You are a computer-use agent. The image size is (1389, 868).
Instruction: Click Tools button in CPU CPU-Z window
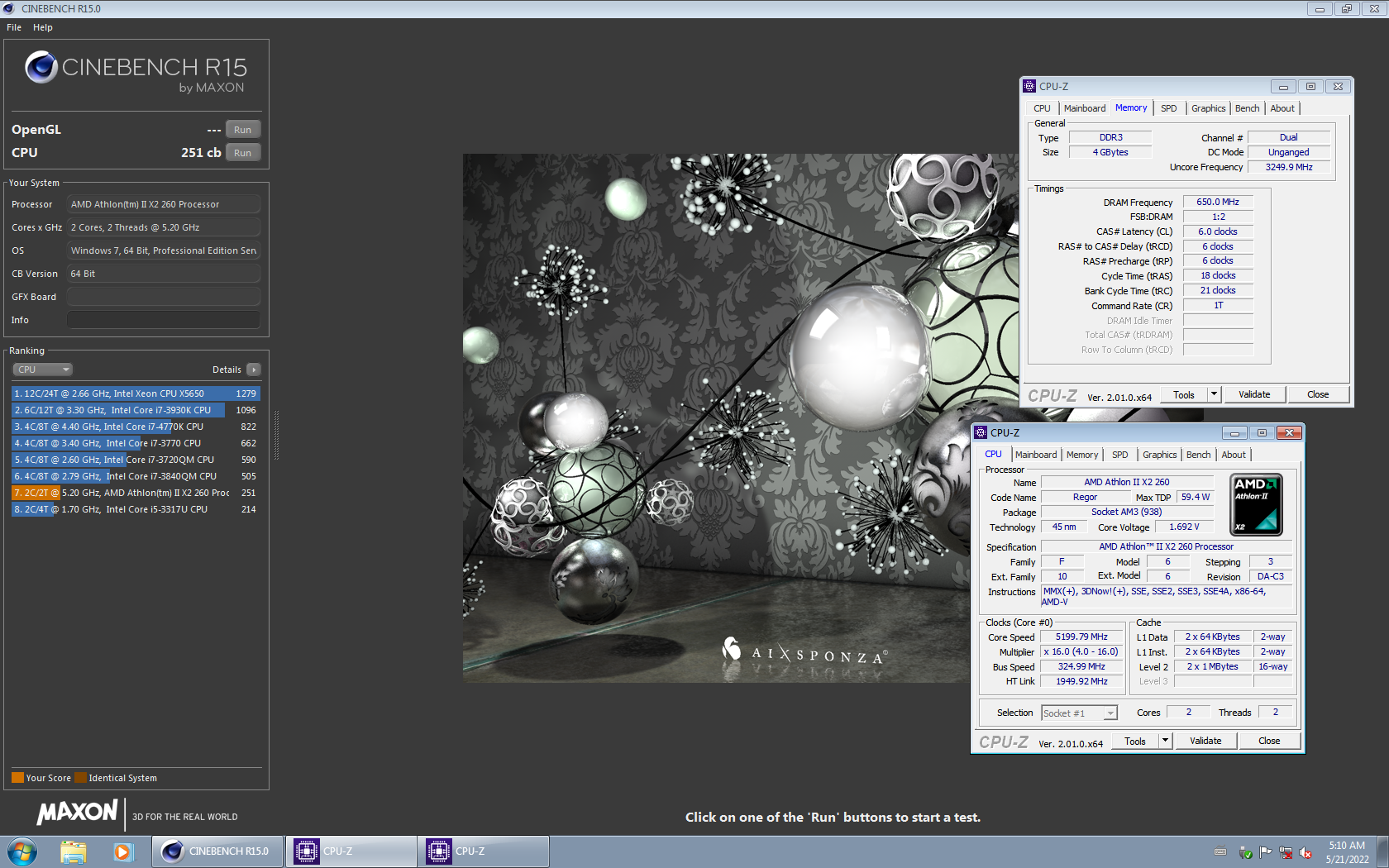coord(1135,741)
